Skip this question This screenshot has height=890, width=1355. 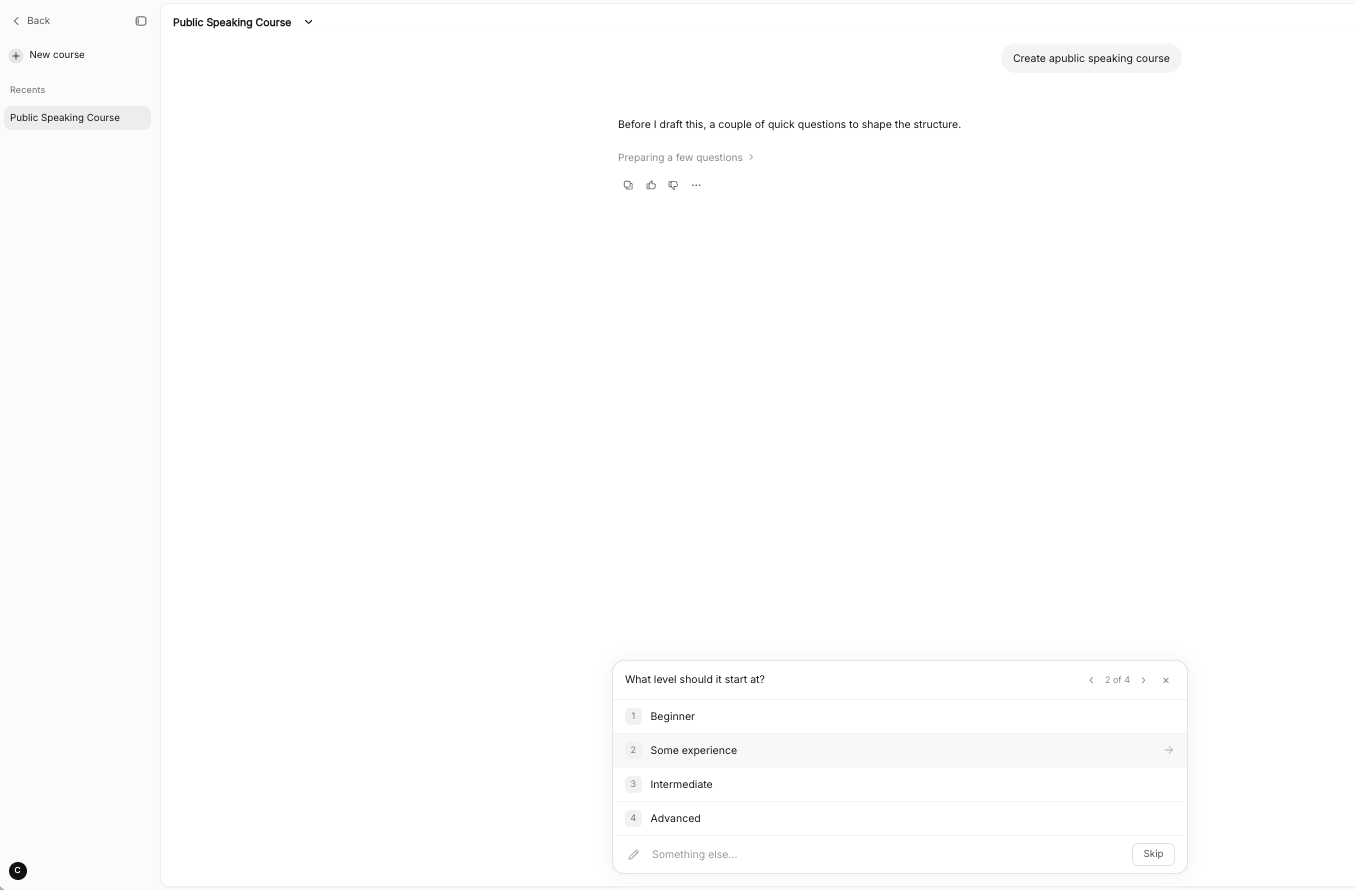[x=1153, y=854]
